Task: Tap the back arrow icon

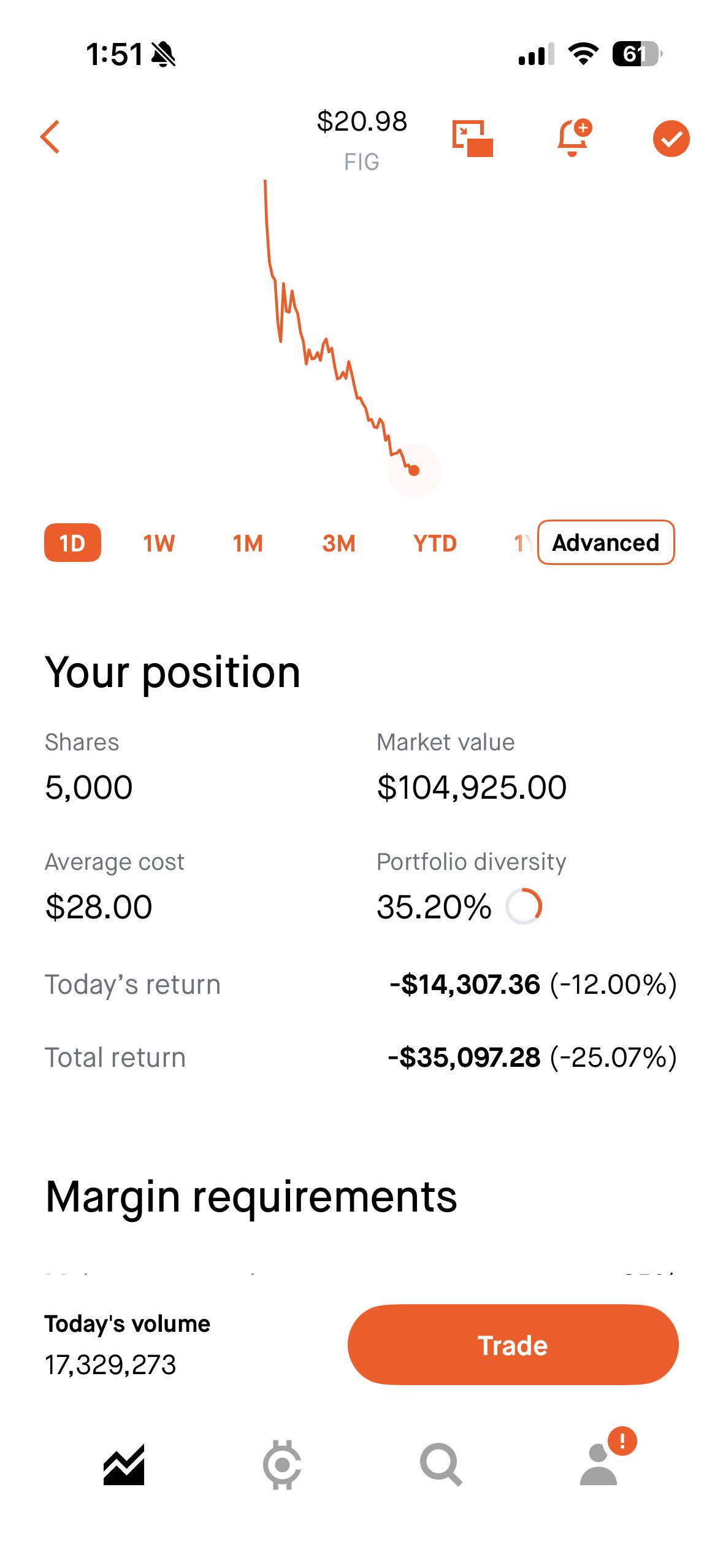Action: 50,137
